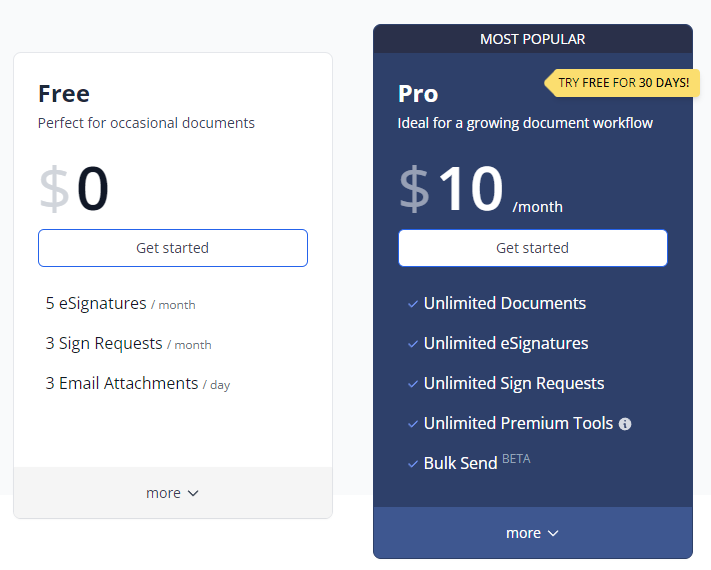
Task: Click the checkmark beside Unlimited Premium Tools
Action: (413, 424)
